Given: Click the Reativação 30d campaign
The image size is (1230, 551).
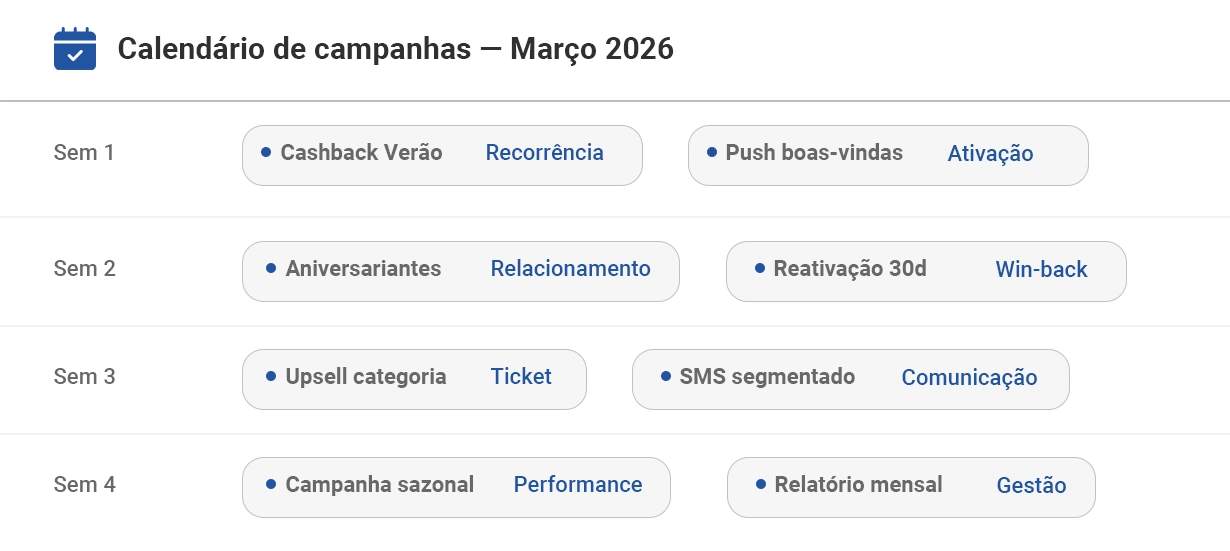Looking at the screenshot, I should tap(850, 269).
